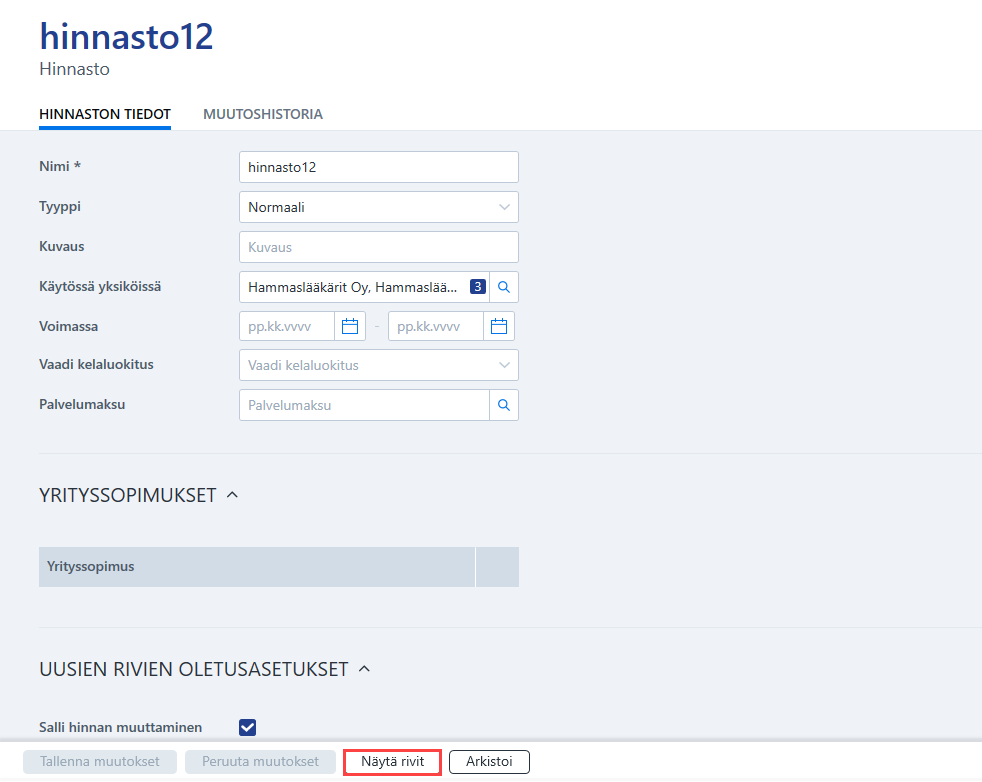This screenshot has height=782, width=982.
Task: Click the Voimassa start date input
Action: click(x=287, y=326)
